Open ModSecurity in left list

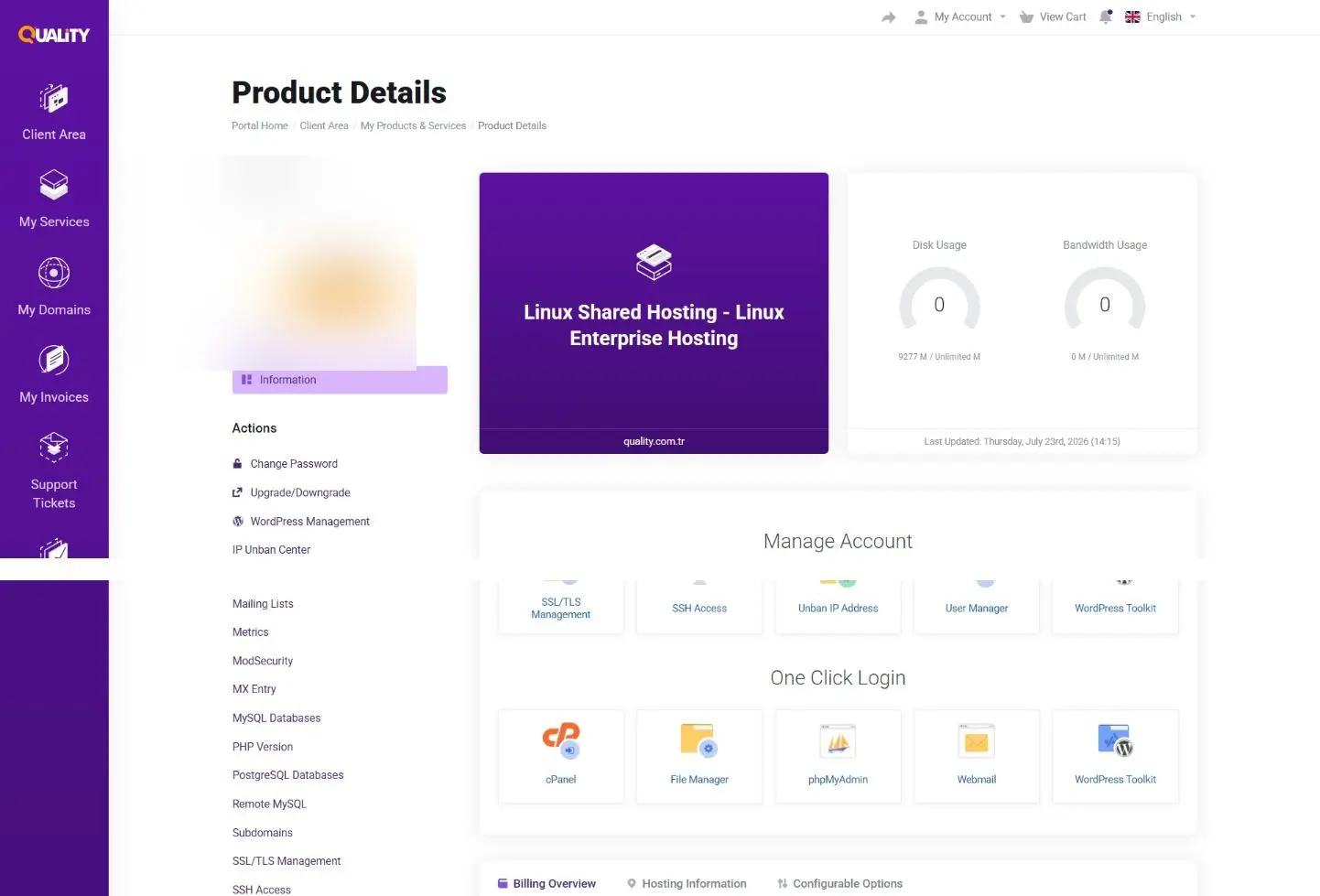tap(263, 661)
